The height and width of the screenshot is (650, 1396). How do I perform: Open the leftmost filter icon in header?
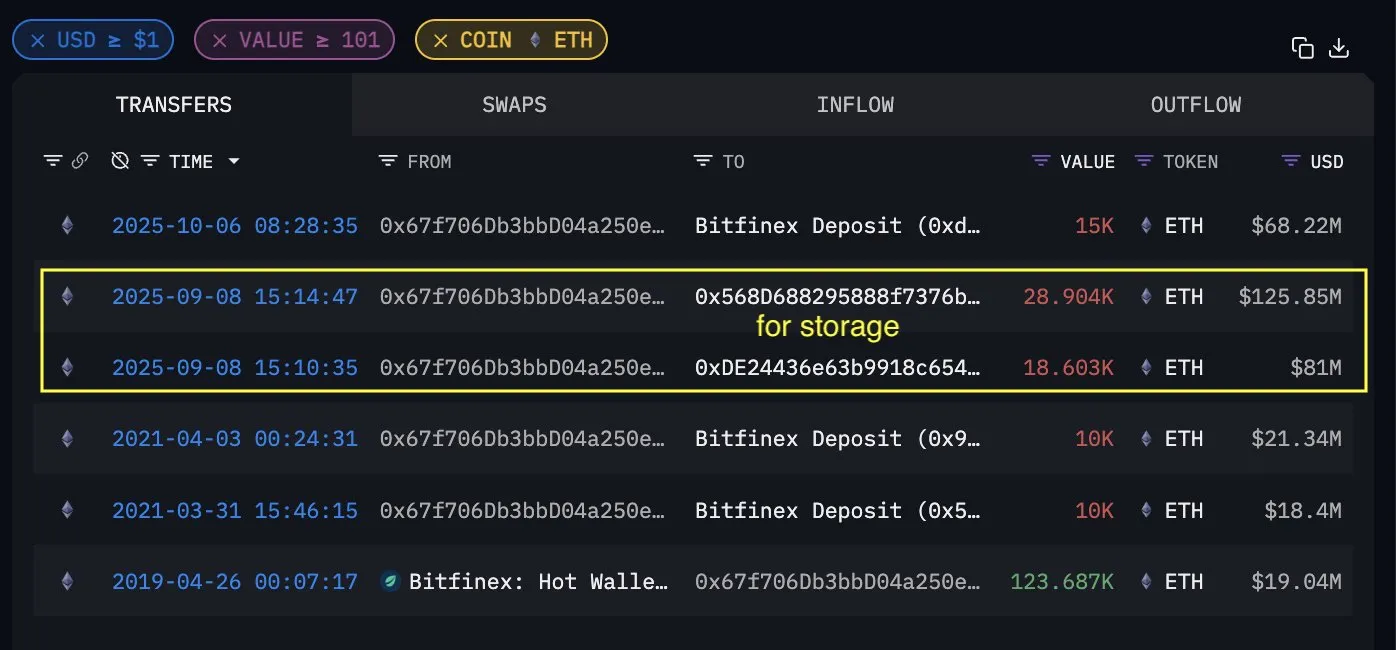(x=53, y=161)
